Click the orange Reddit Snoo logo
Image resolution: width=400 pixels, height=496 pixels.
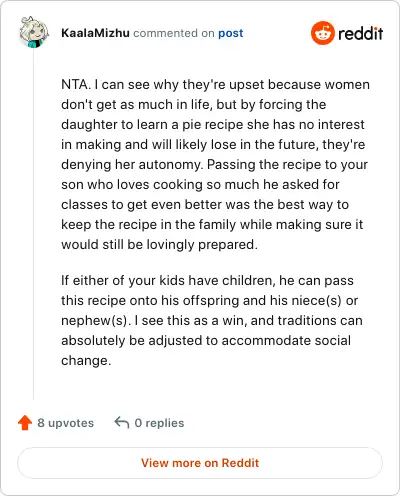(x=322, y=33)
